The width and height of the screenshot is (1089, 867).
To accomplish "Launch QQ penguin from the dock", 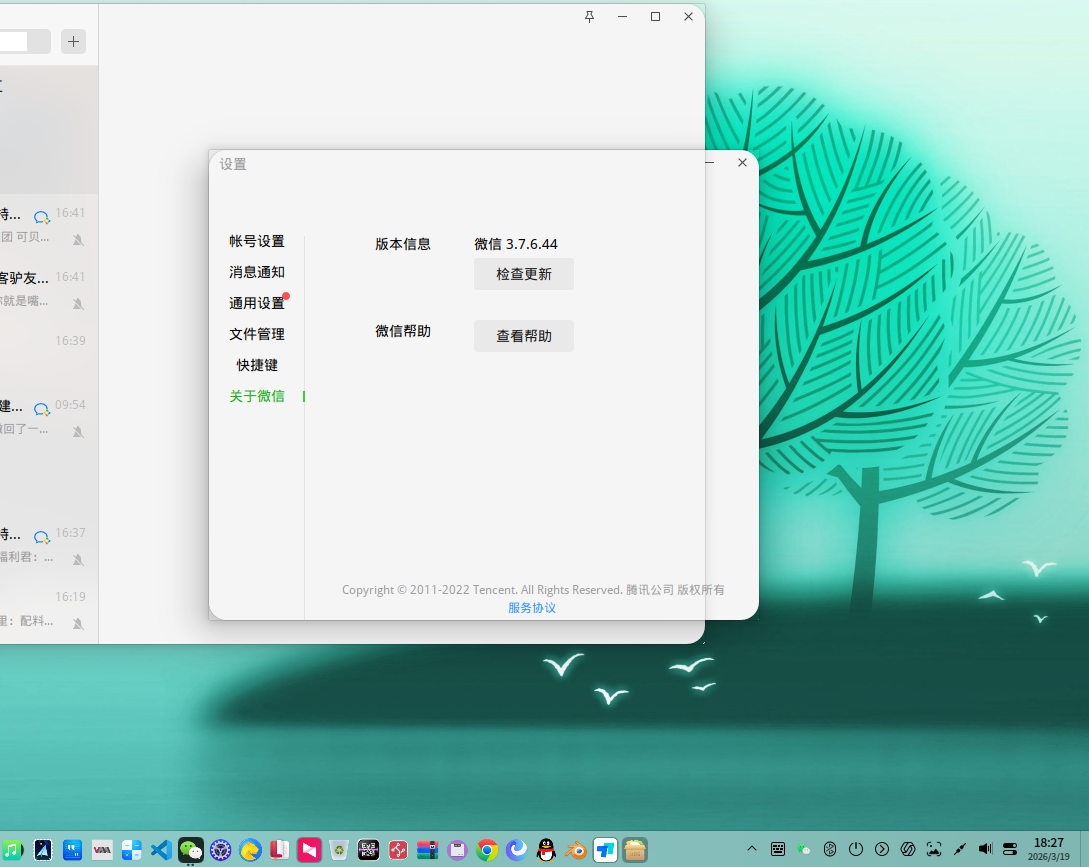I will pos(547,850).
